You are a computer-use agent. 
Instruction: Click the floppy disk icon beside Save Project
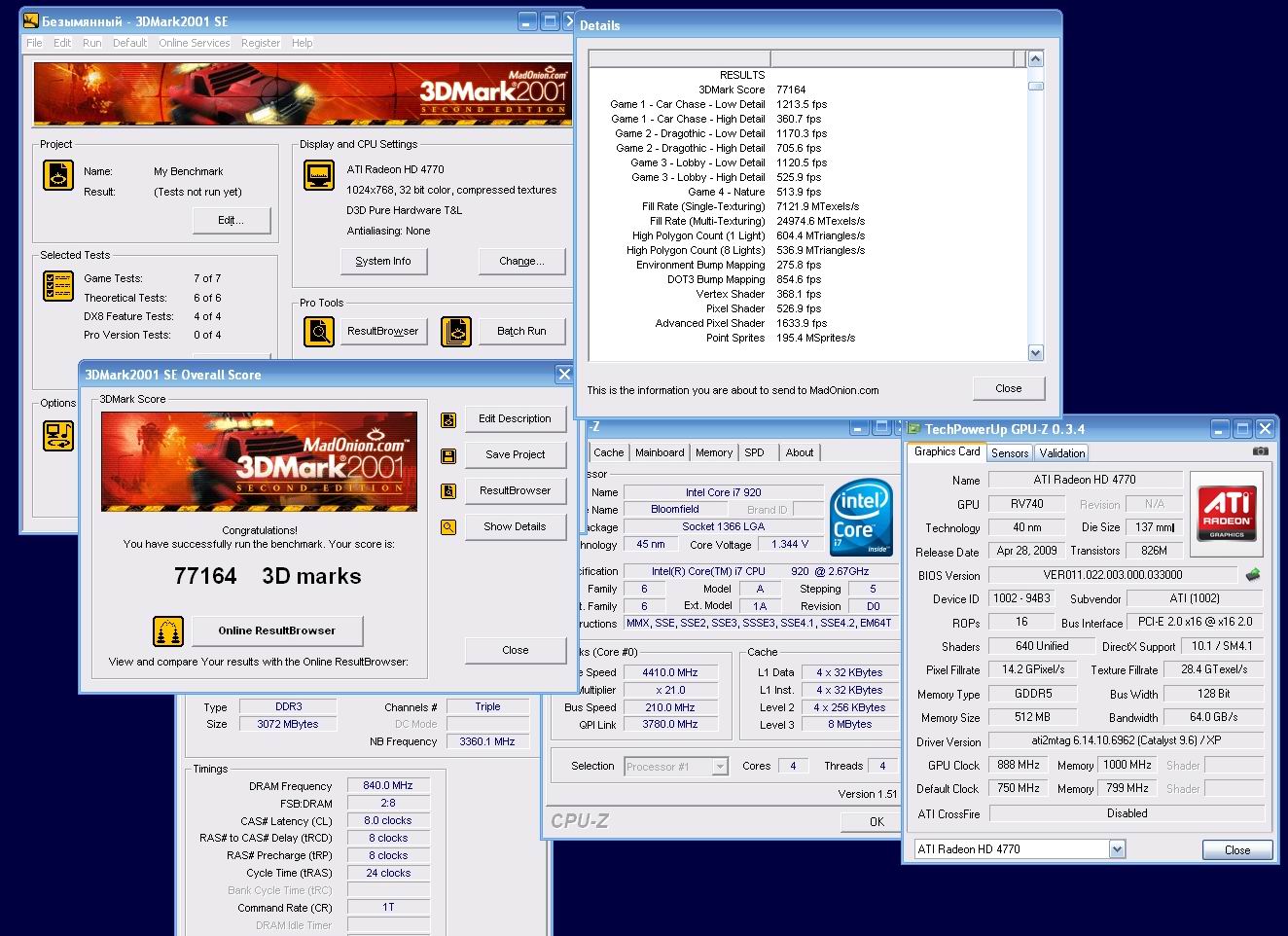[448, 455]
